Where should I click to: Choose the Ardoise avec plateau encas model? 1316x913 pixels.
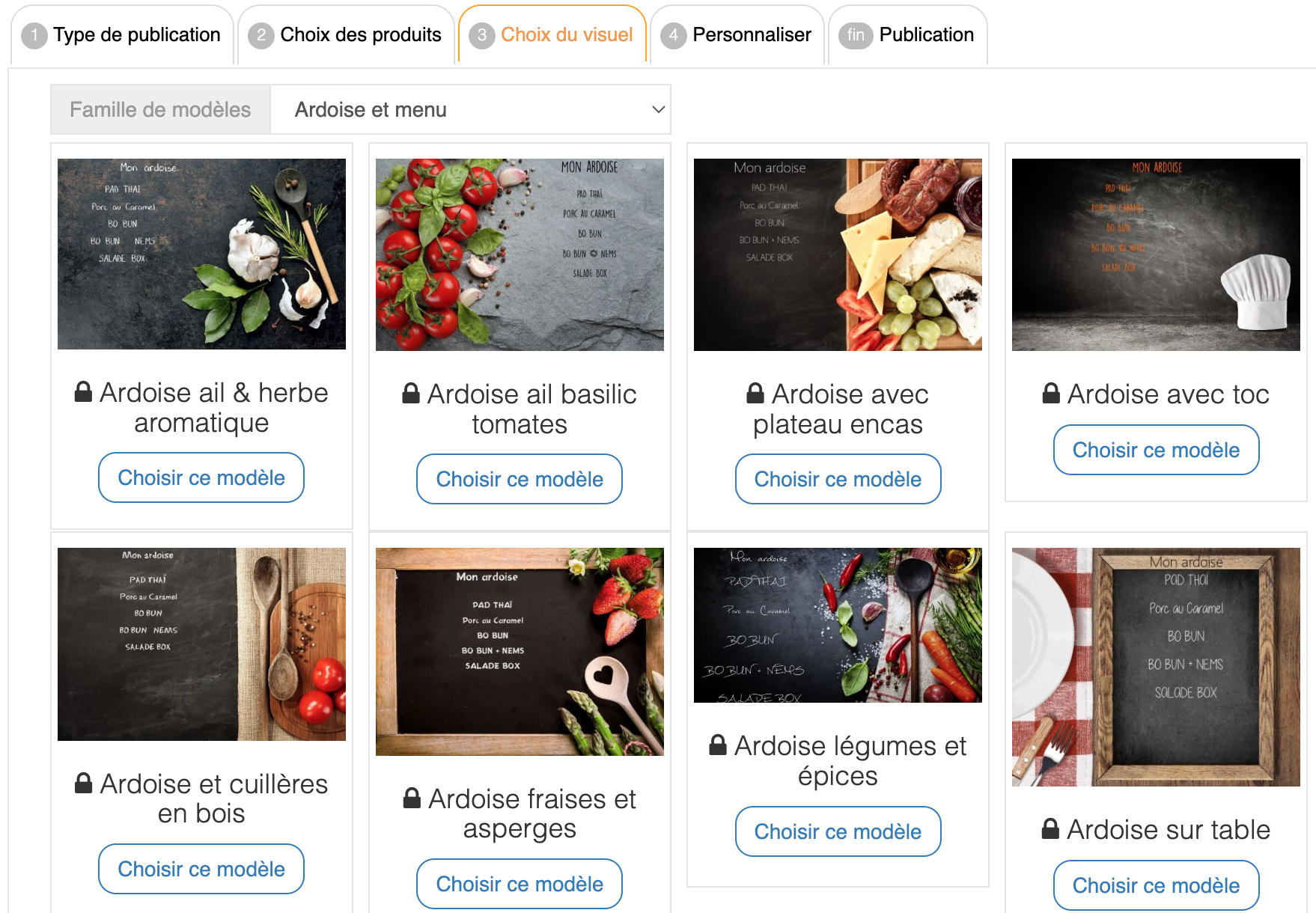click(x=838, y=479)
